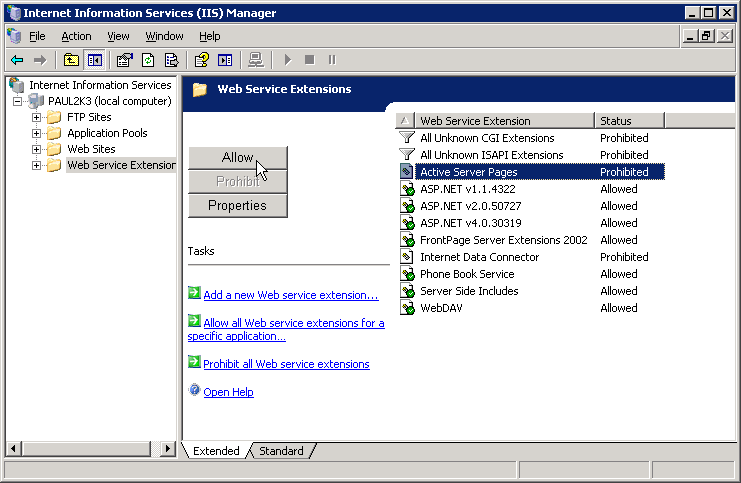
Task: Click the Pause item toolbar icon
Action: [x=332, y=60]
